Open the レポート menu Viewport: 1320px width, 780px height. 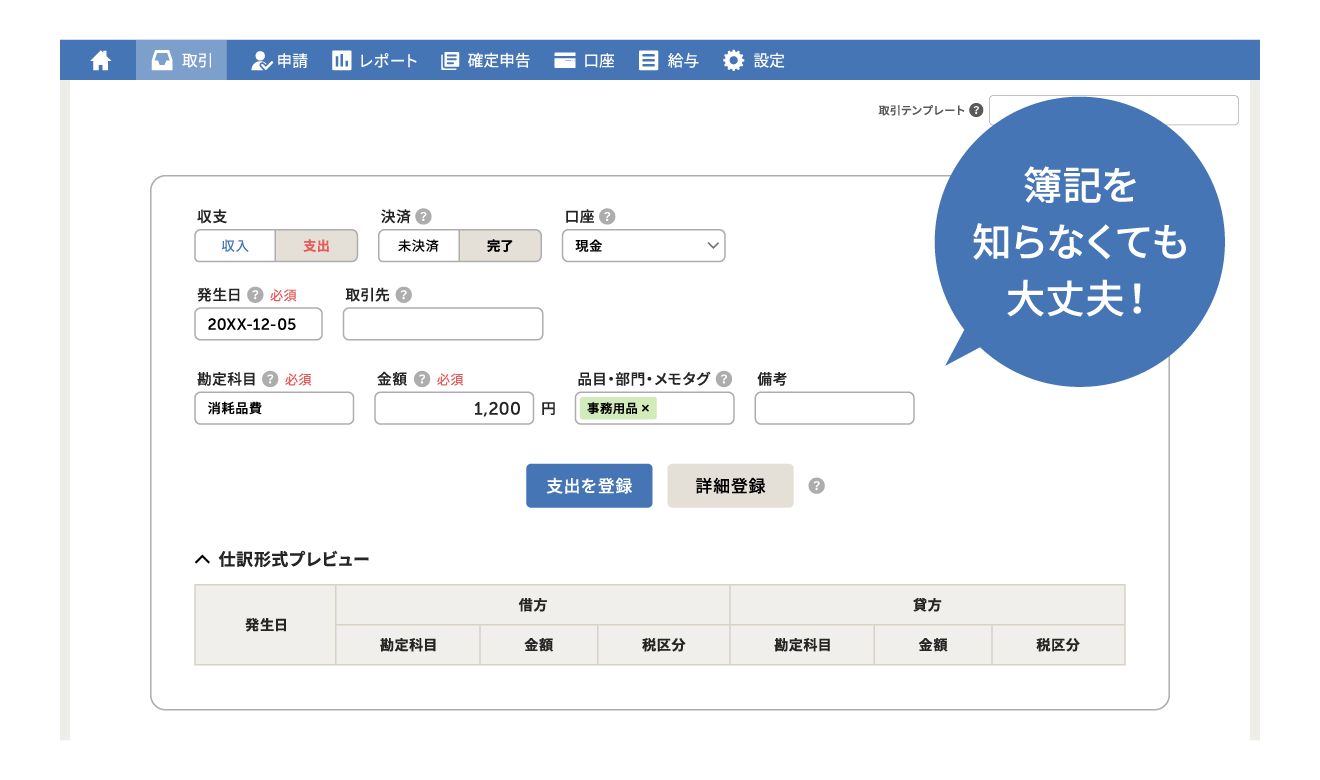click(x=375, y=61)
